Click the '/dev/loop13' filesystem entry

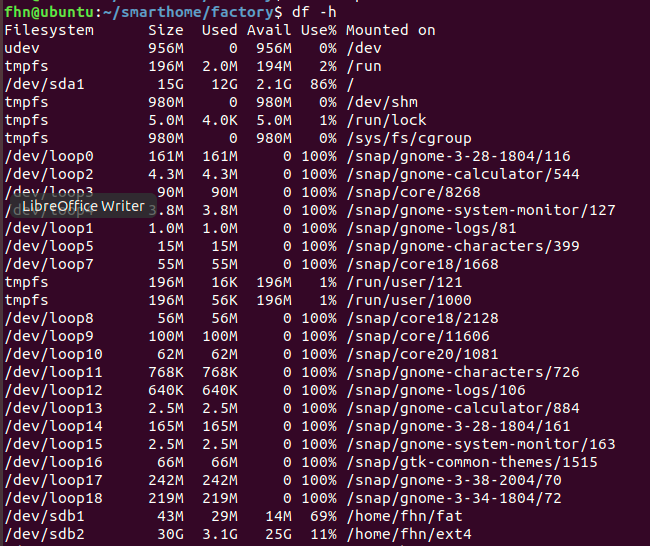53,409
